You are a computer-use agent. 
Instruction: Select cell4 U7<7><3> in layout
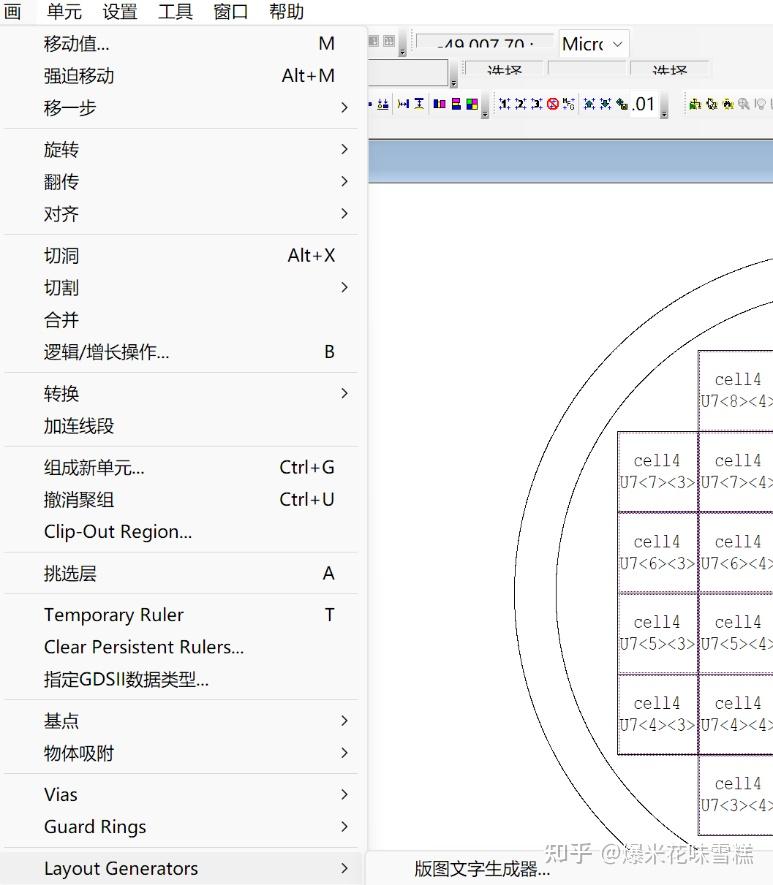[657, 471]
